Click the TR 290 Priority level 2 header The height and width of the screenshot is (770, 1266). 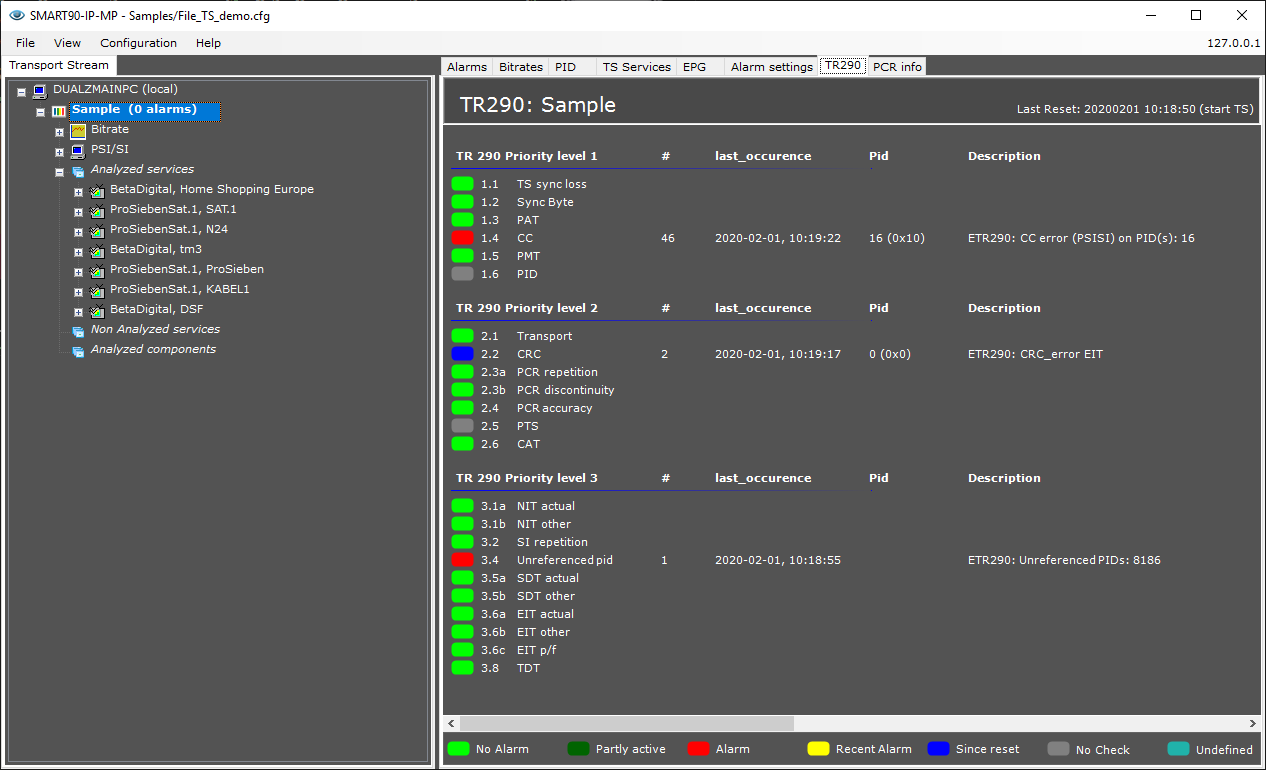point(527,308)
